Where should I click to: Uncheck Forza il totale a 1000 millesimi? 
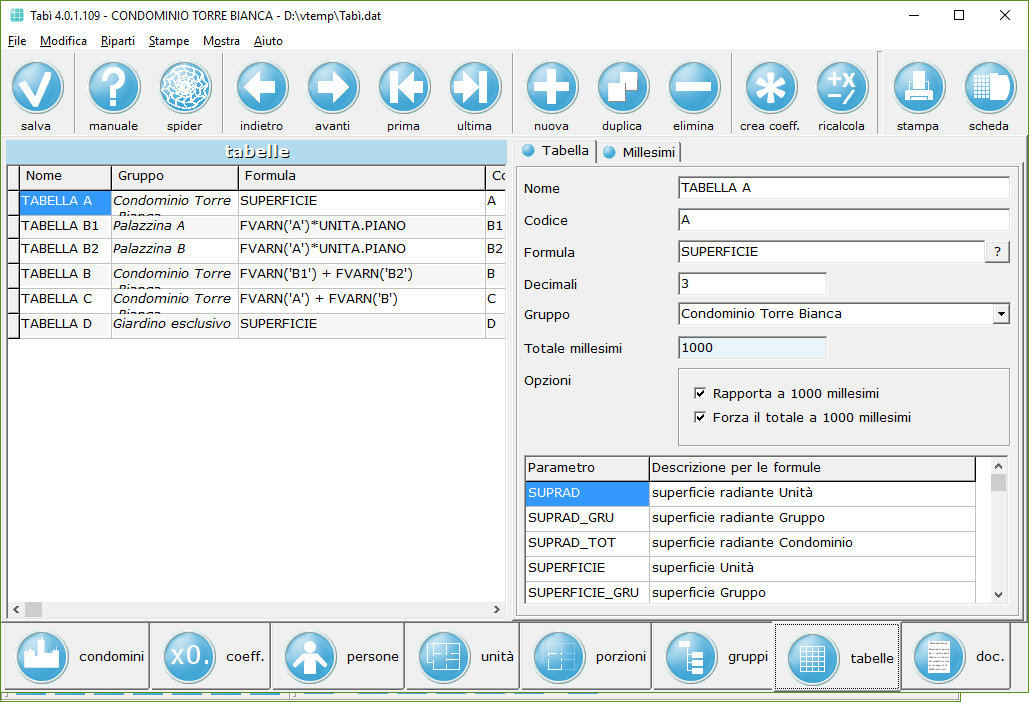click(x=700, y=418)
